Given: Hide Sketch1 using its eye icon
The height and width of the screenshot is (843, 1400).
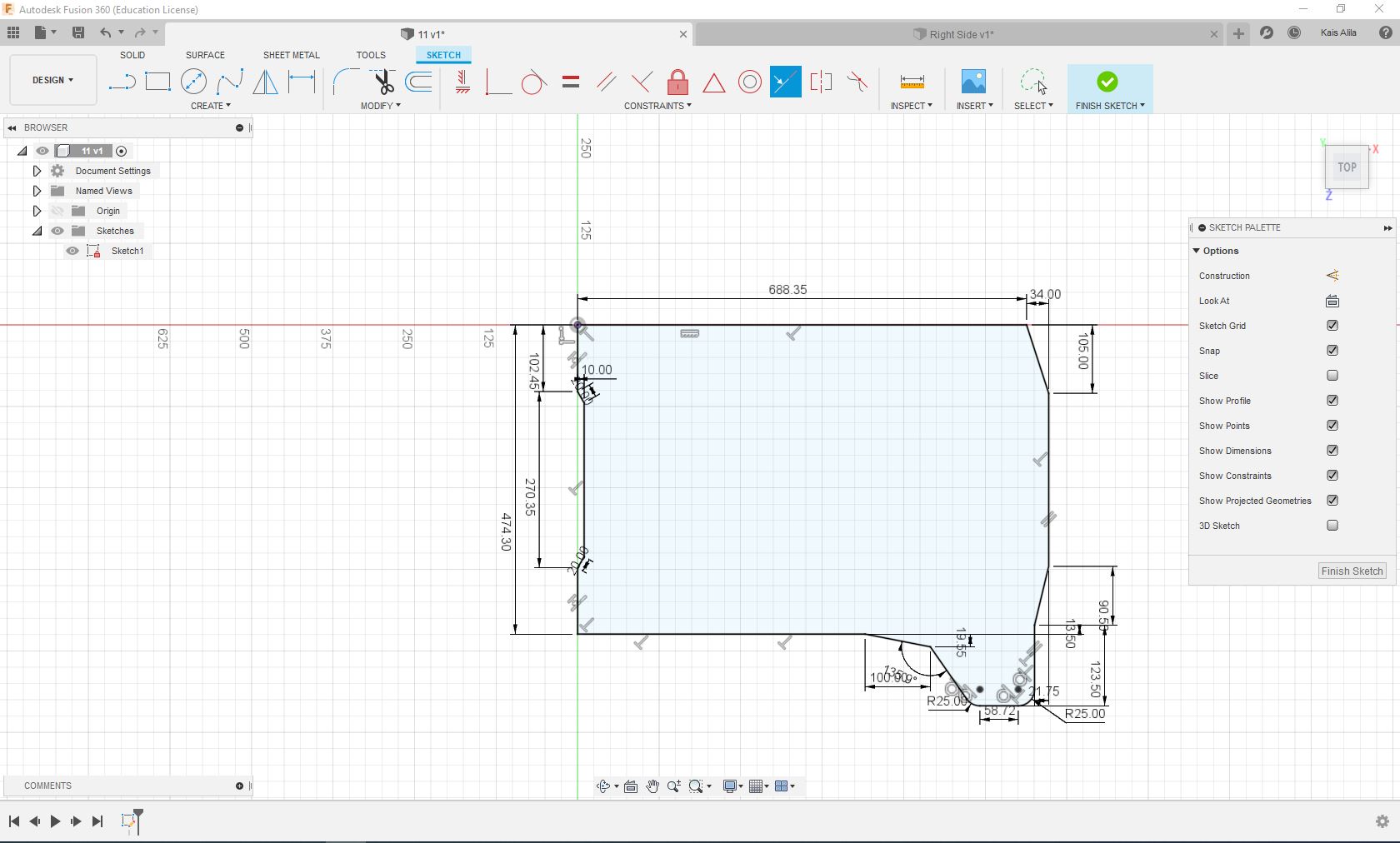Looking at the screenshot, I should point(72,251).
